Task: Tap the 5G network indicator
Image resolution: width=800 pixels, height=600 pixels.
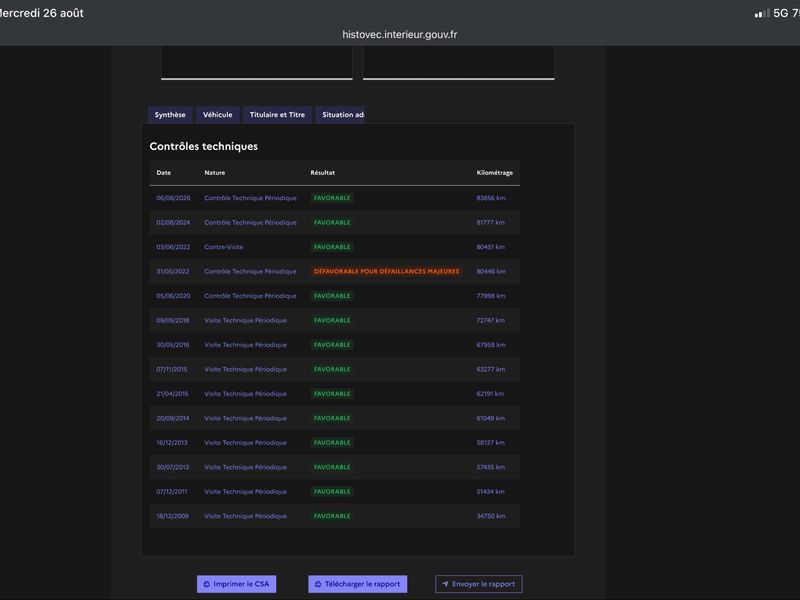Action: [x=781, y=13]
